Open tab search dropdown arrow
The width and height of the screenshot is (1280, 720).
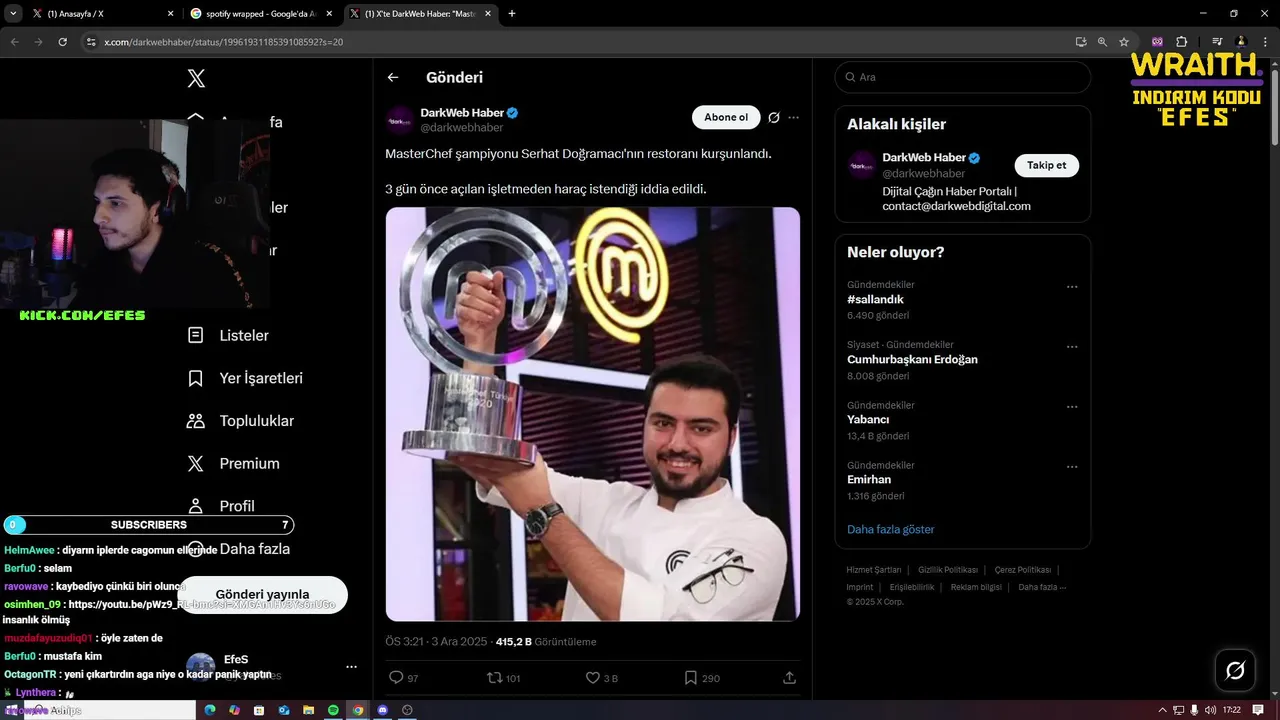[13, 14]
